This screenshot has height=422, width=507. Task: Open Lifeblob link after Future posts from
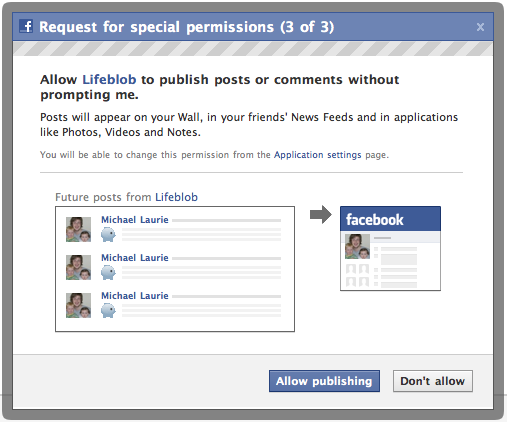point(176,197)
